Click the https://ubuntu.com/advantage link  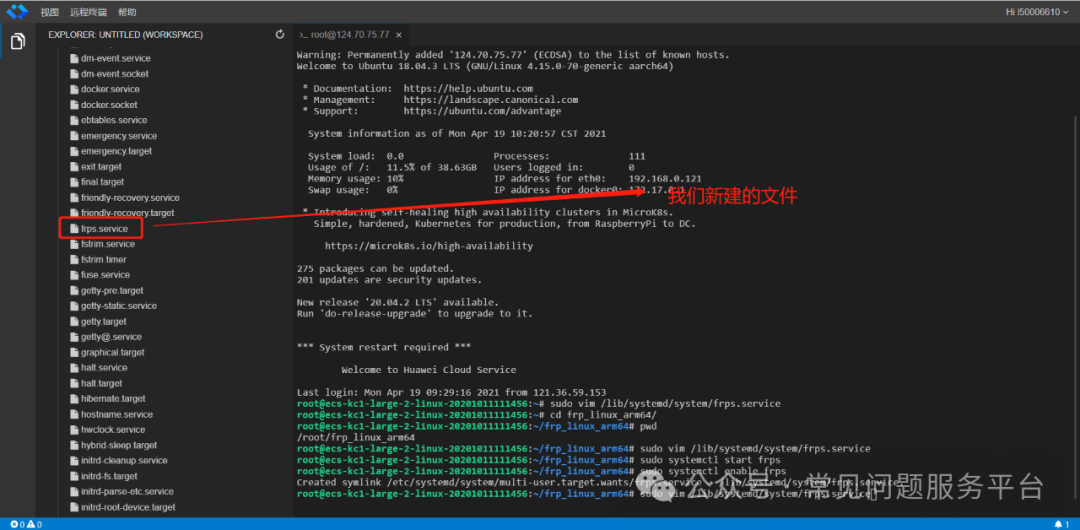click(x=482, y=111)
